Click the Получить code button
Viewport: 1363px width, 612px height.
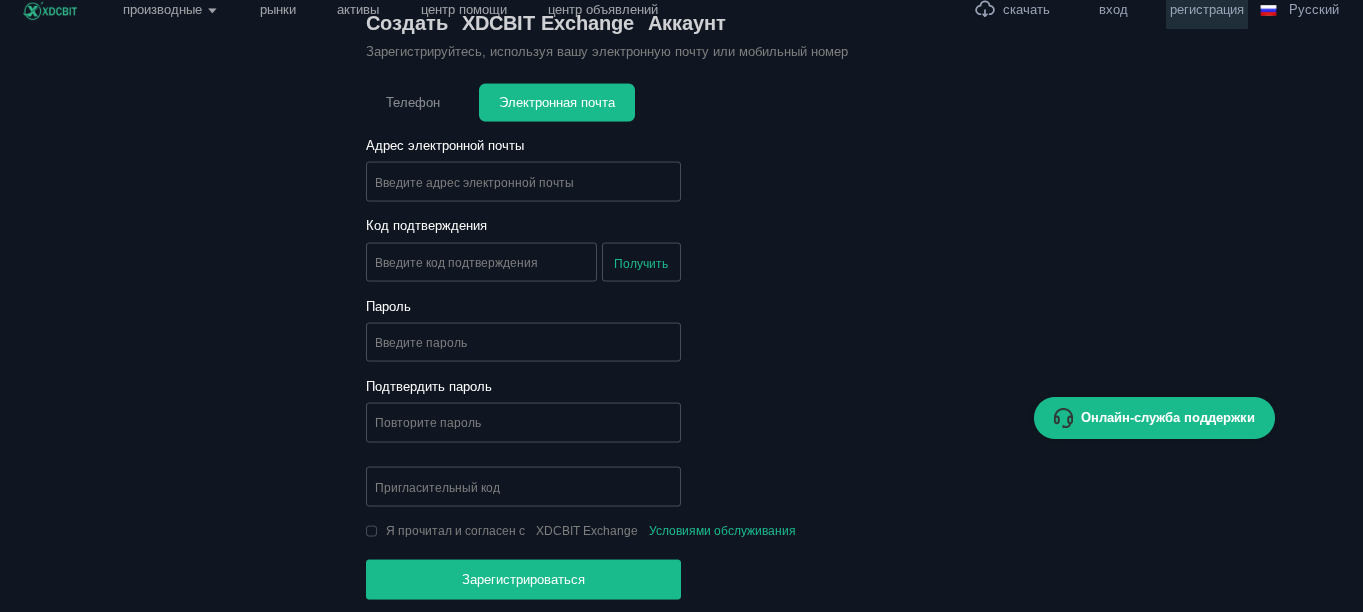[x=641, y=263]
